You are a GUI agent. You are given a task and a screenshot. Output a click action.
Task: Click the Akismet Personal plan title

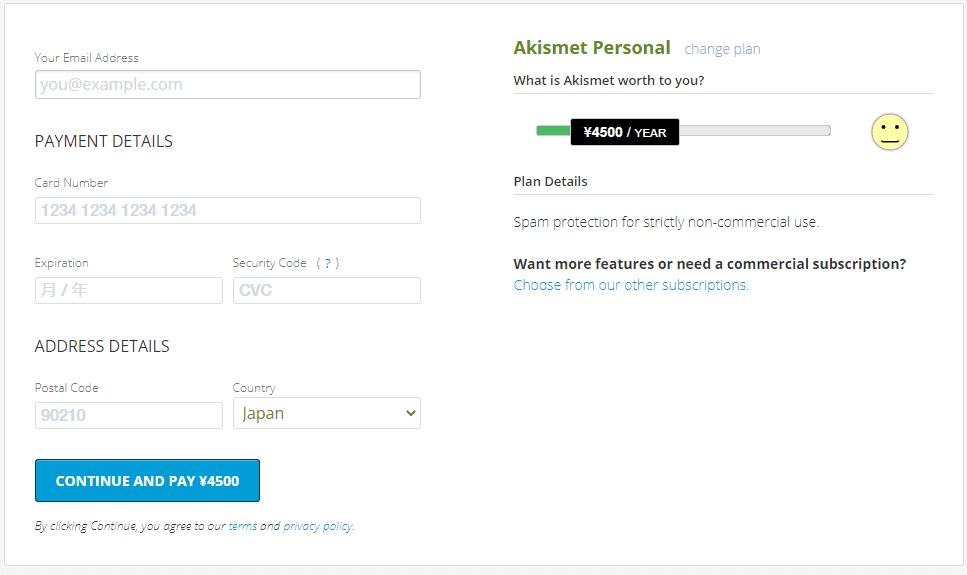(591, 48)
